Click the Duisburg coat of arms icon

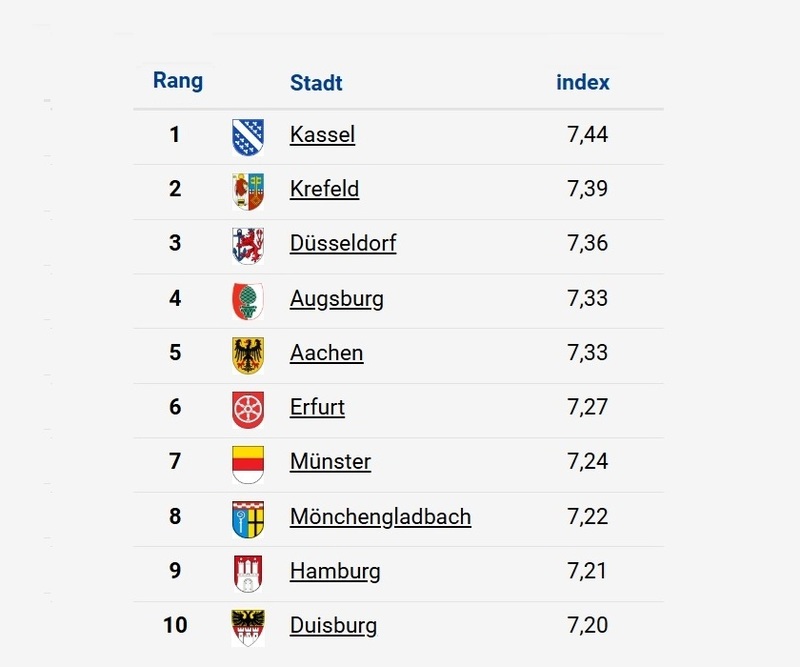pos(248,627)
